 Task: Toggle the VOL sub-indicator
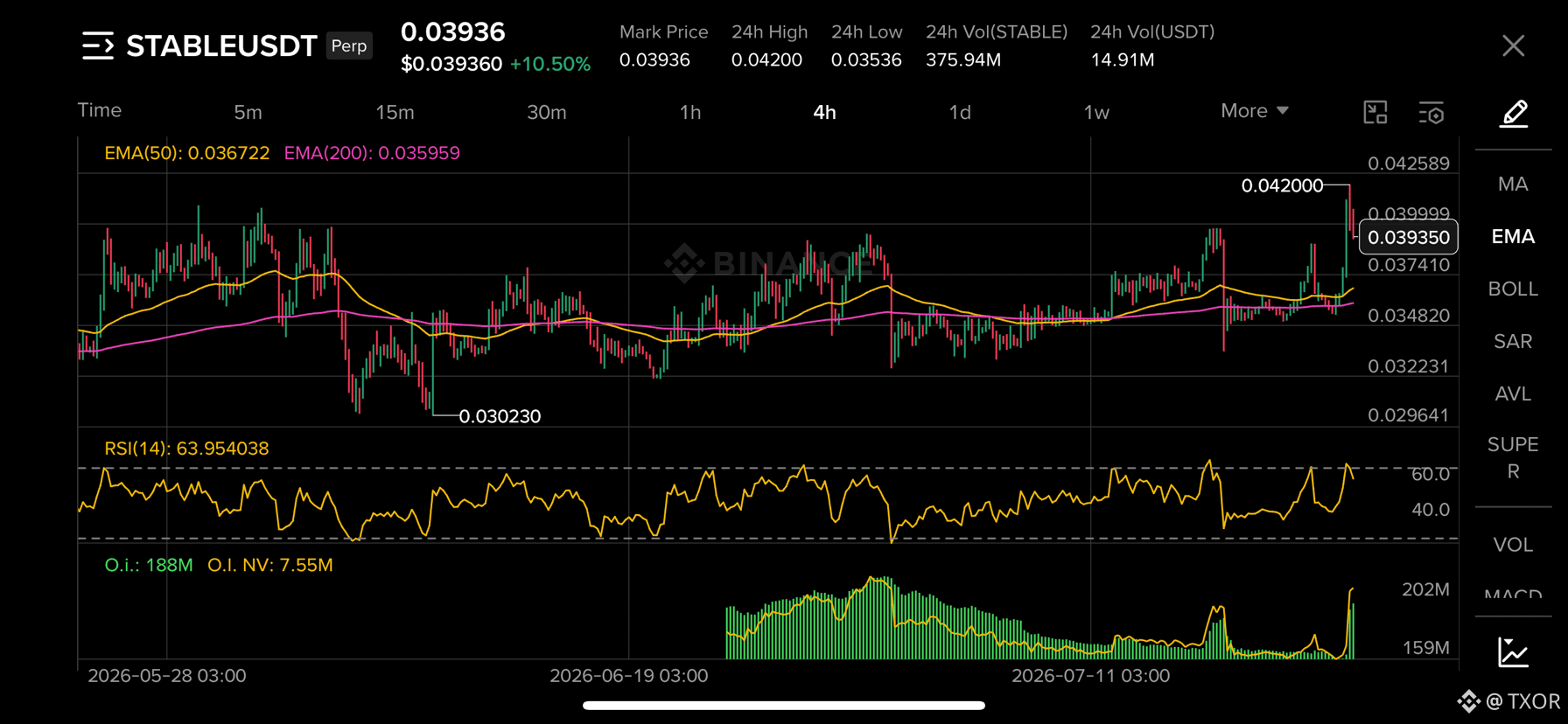[x=1513, y=545]
